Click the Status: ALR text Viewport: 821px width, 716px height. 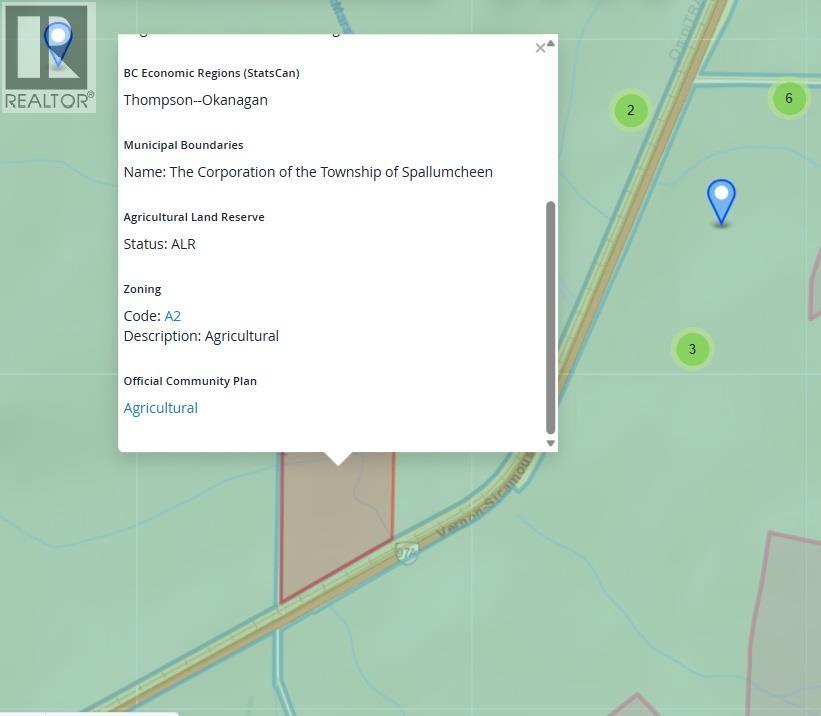tap(159, 244)
